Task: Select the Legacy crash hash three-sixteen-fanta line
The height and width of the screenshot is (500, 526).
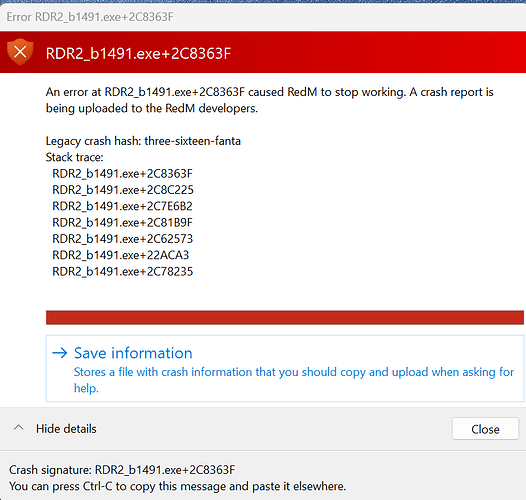Action: pyautogui.click(x=143, y=141)
